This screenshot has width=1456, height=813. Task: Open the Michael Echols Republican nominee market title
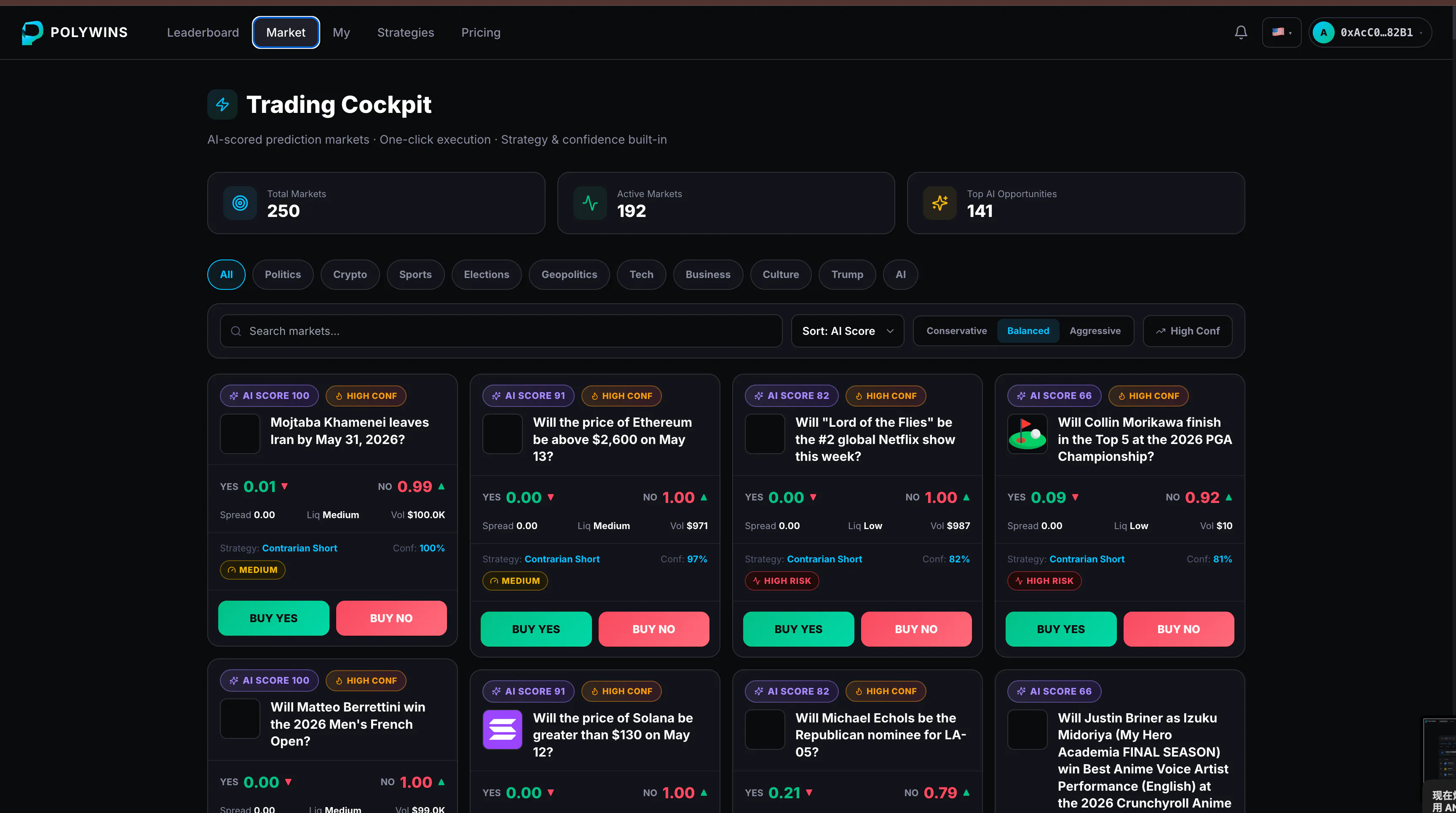click(881, 735)
